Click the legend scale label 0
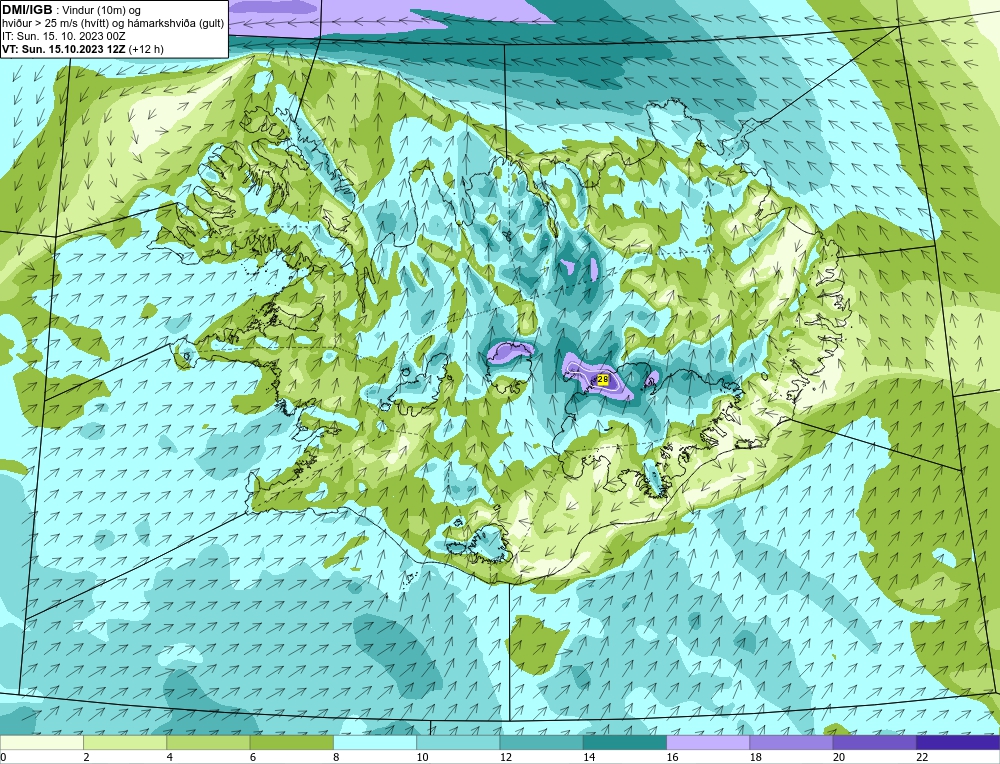 pyautogui.click(x=3, y=757)
